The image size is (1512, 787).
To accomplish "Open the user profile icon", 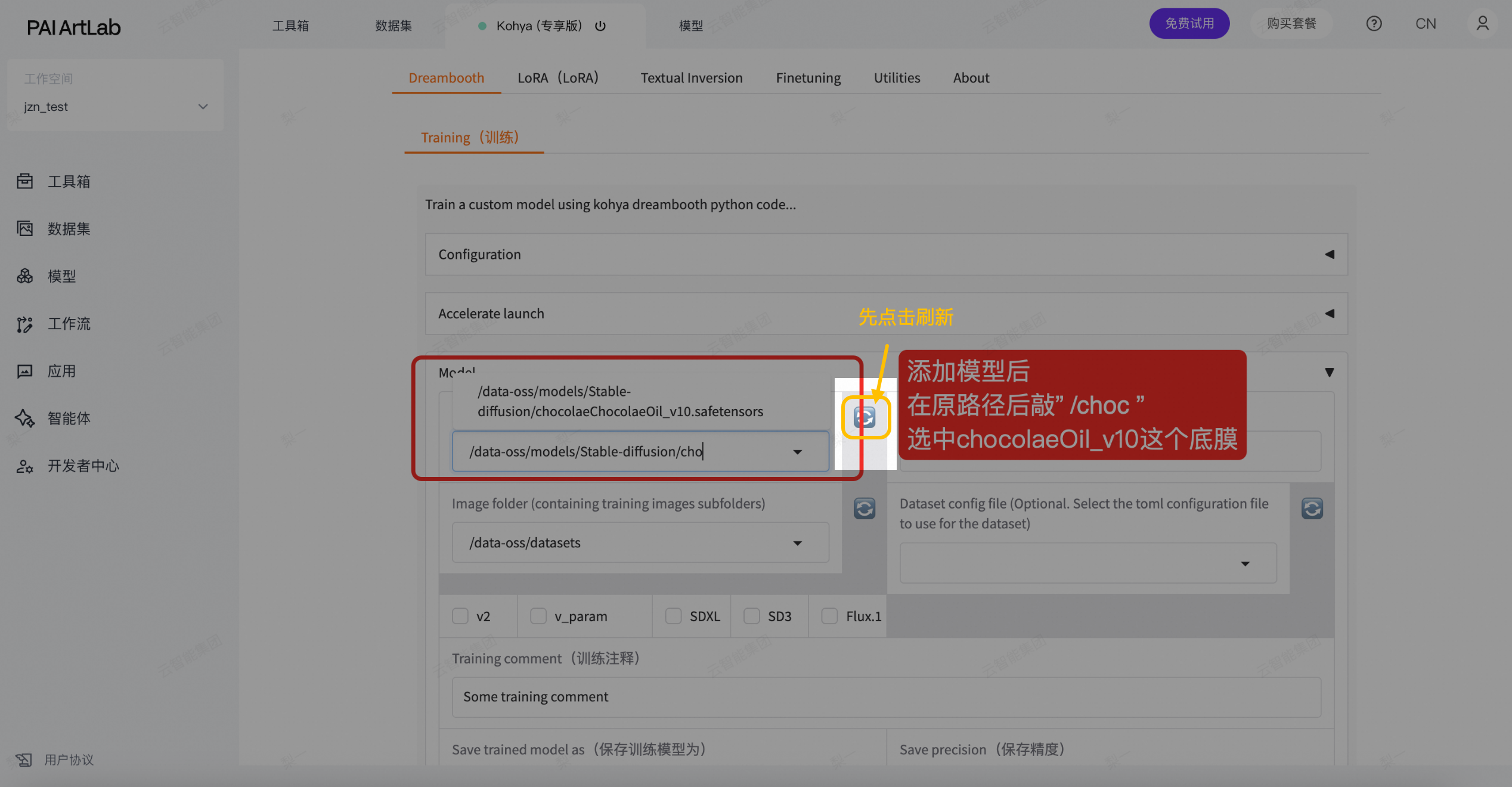I will [1482, 24].
